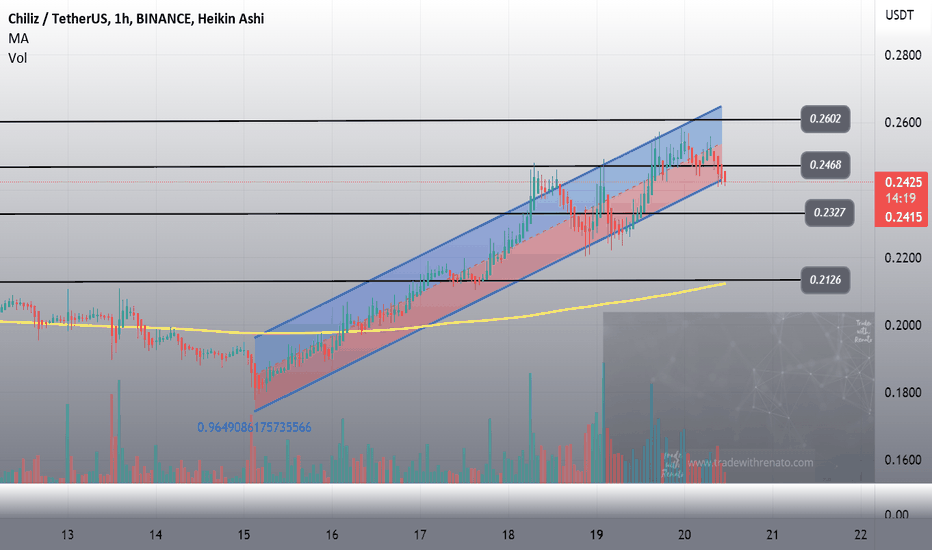Screen dimensions: 932x550
Task: Click date 16 on the time axis
Action: [x=332, y=535]
